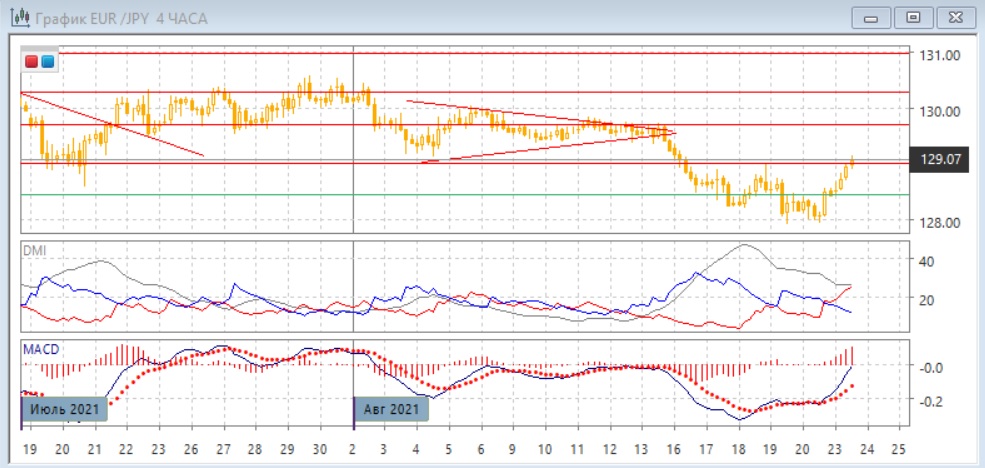Click date 25 on the time axis
Screen dimensions: 985x468
tap(897, 448)
